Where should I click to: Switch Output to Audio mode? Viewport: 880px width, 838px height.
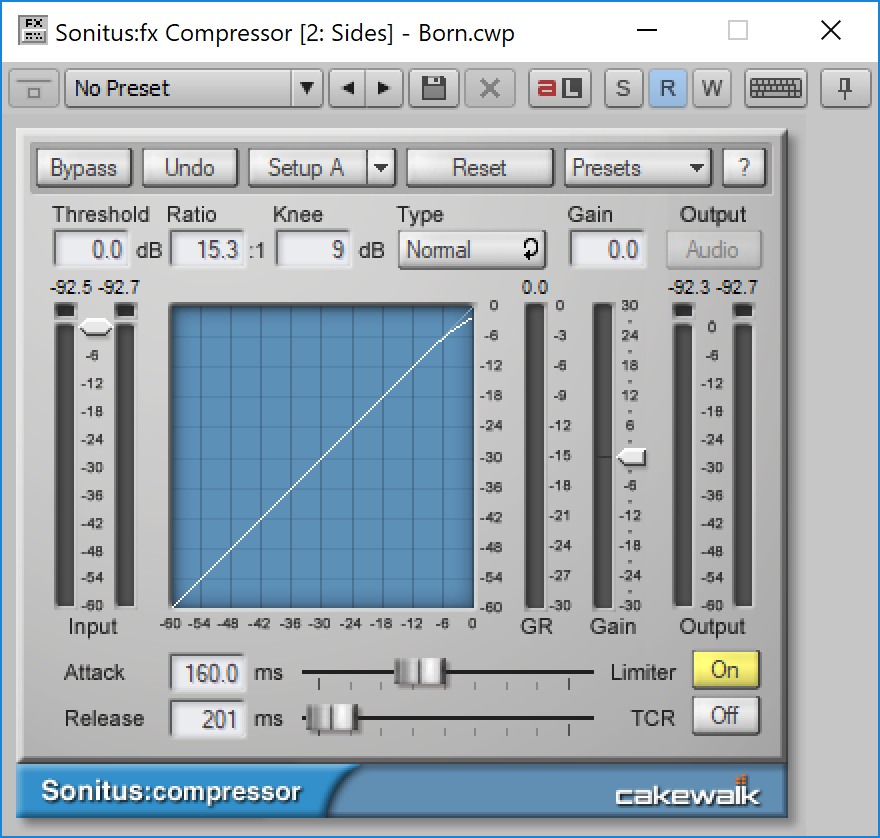click(713, 249)
